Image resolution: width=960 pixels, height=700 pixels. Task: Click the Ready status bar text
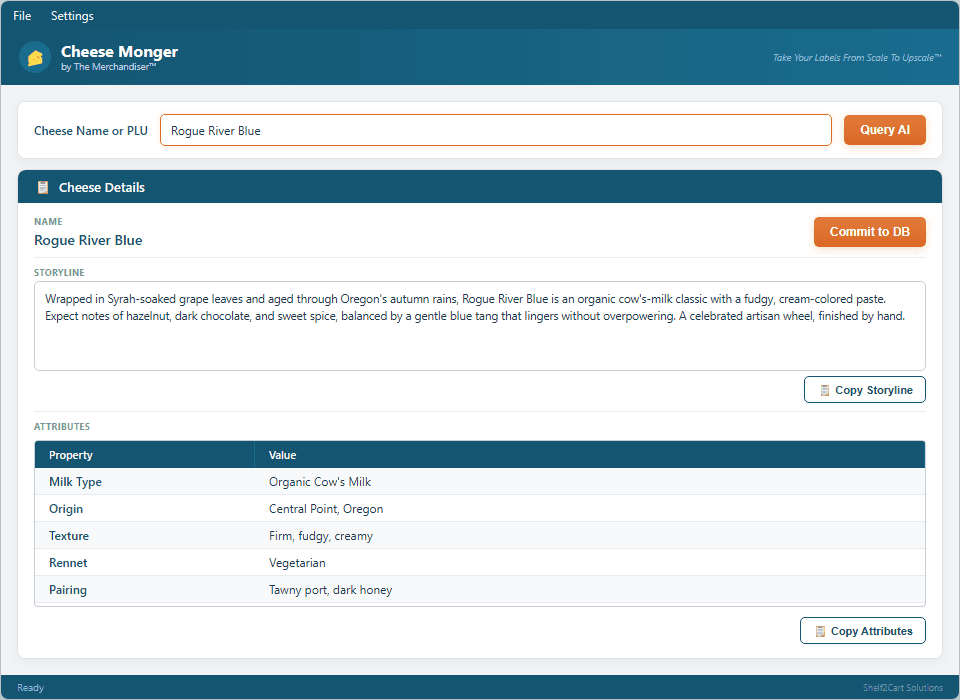(x=31, y=688)
